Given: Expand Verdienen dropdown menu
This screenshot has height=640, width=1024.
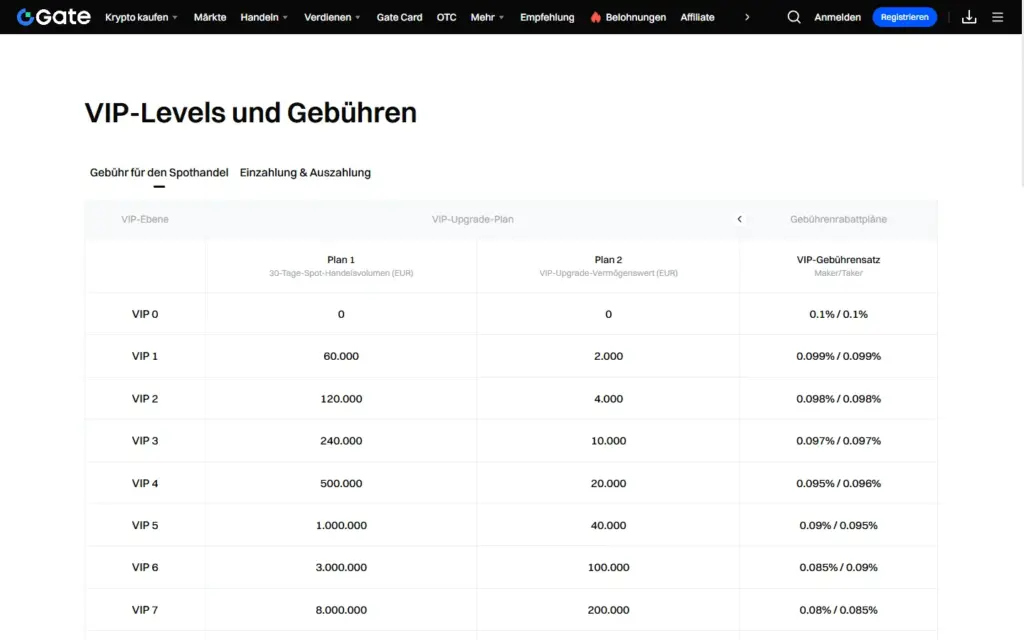Looking at the screenshot, I should (x=332, y=17).
